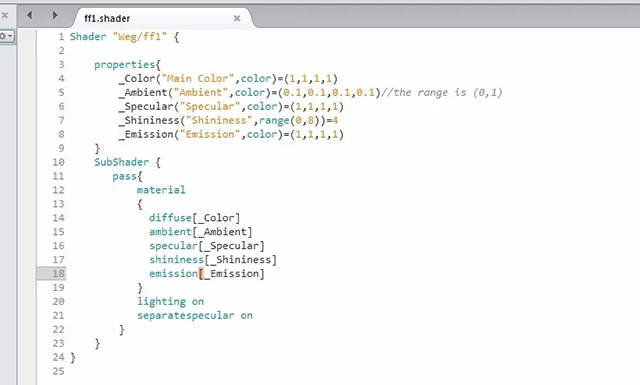Click ambient[_Ambient] line
Screen dimensions: 640x385
[201, 232]
